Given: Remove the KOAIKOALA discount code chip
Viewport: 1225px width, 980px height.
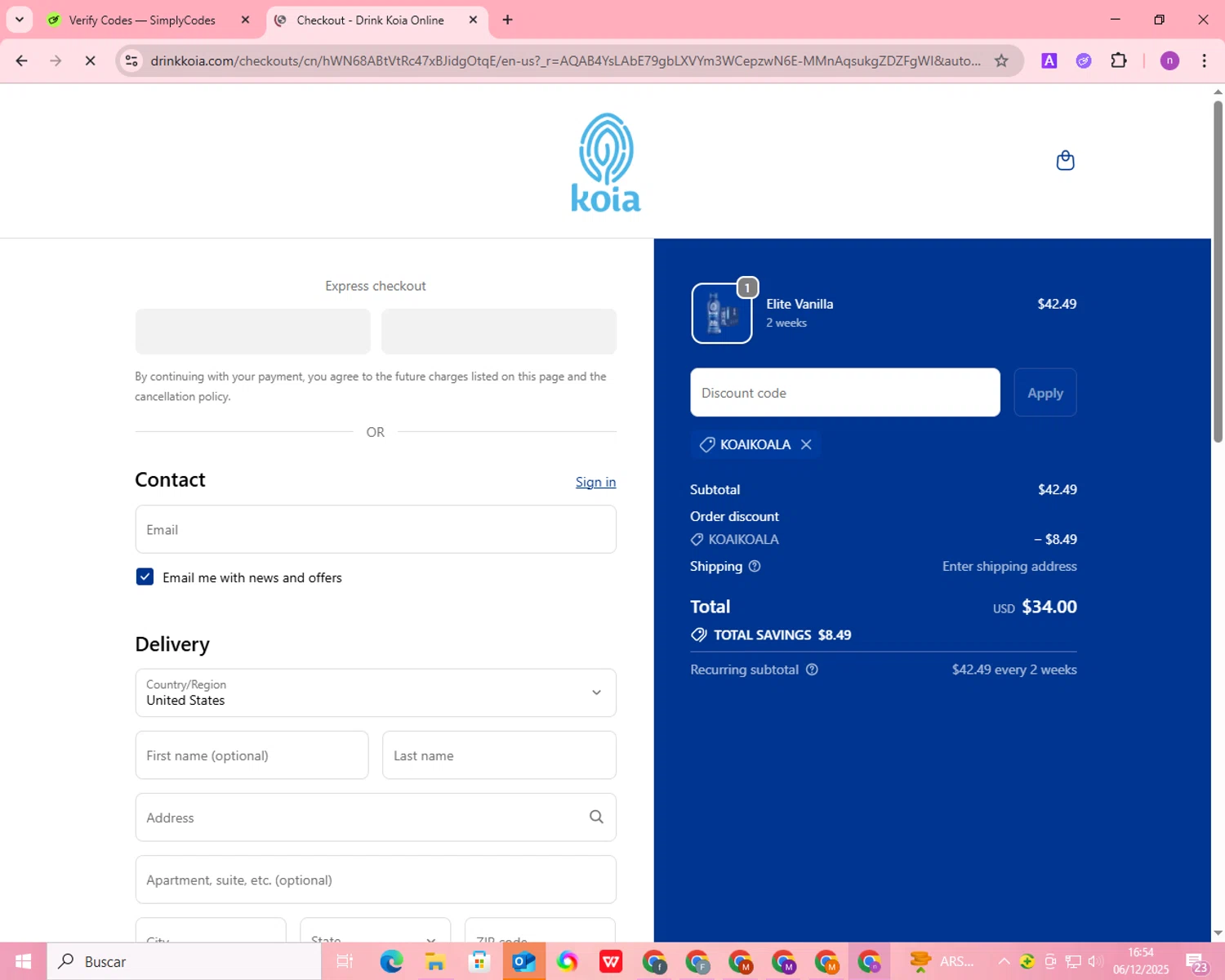Looking at the screenshot, I should click(x=806, y=444).
